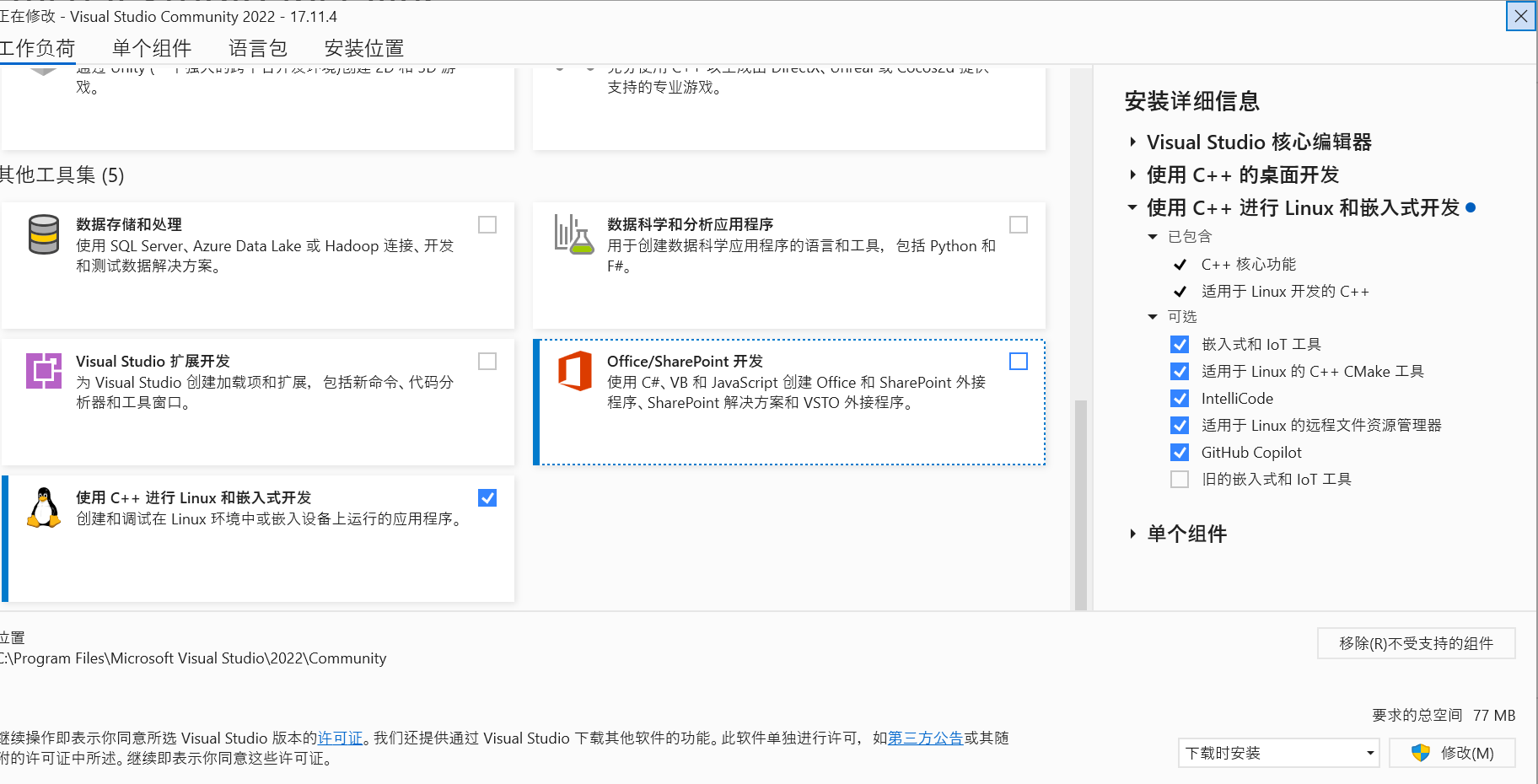Switch to the 工作负荷 tab
Screen dimensions: 1538x784
[37, 49]
